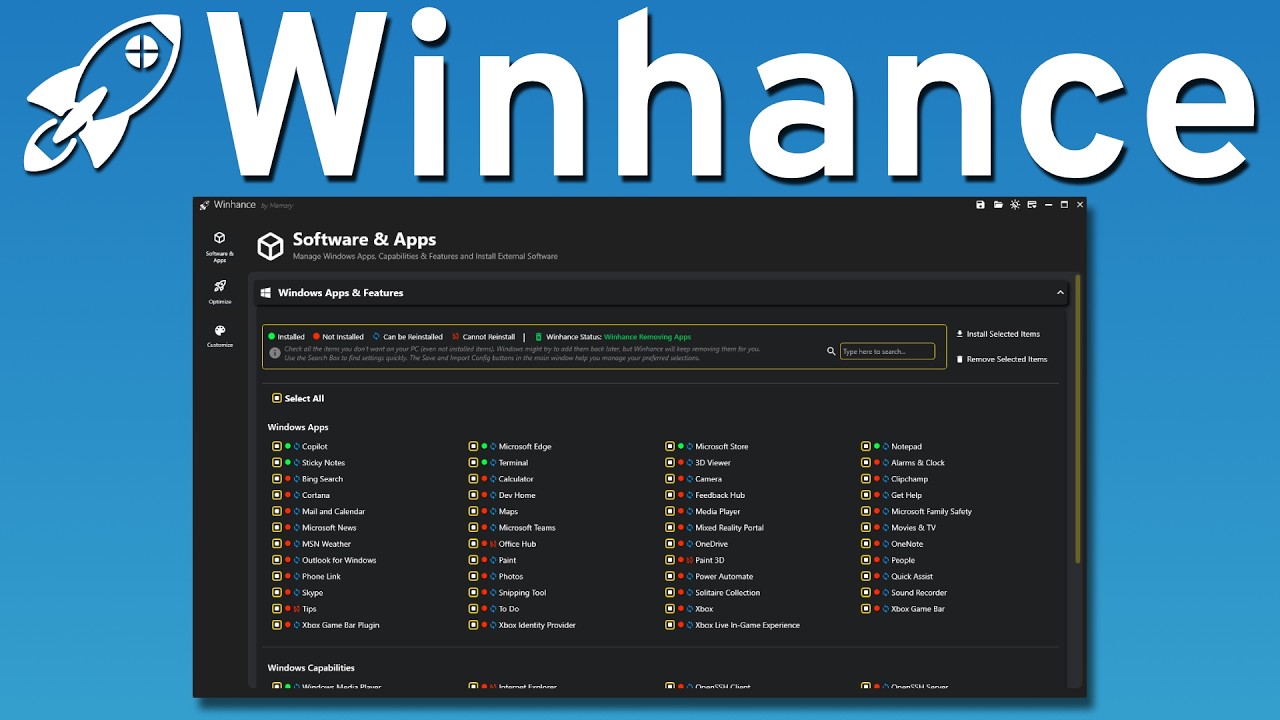The height and width of the screenshot is (720, 1280).
Task: Check the Select All checkbox
Action: (277, 398)
